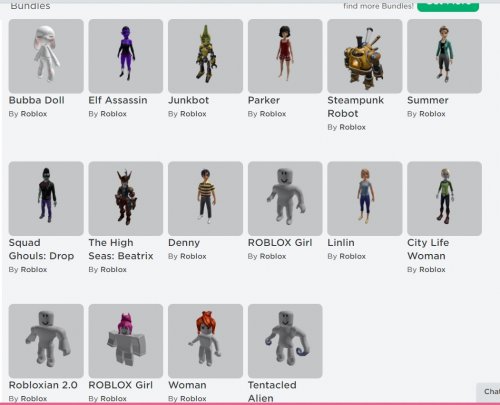
Task: Click the Denny bundle name
Action: [184, 243]
